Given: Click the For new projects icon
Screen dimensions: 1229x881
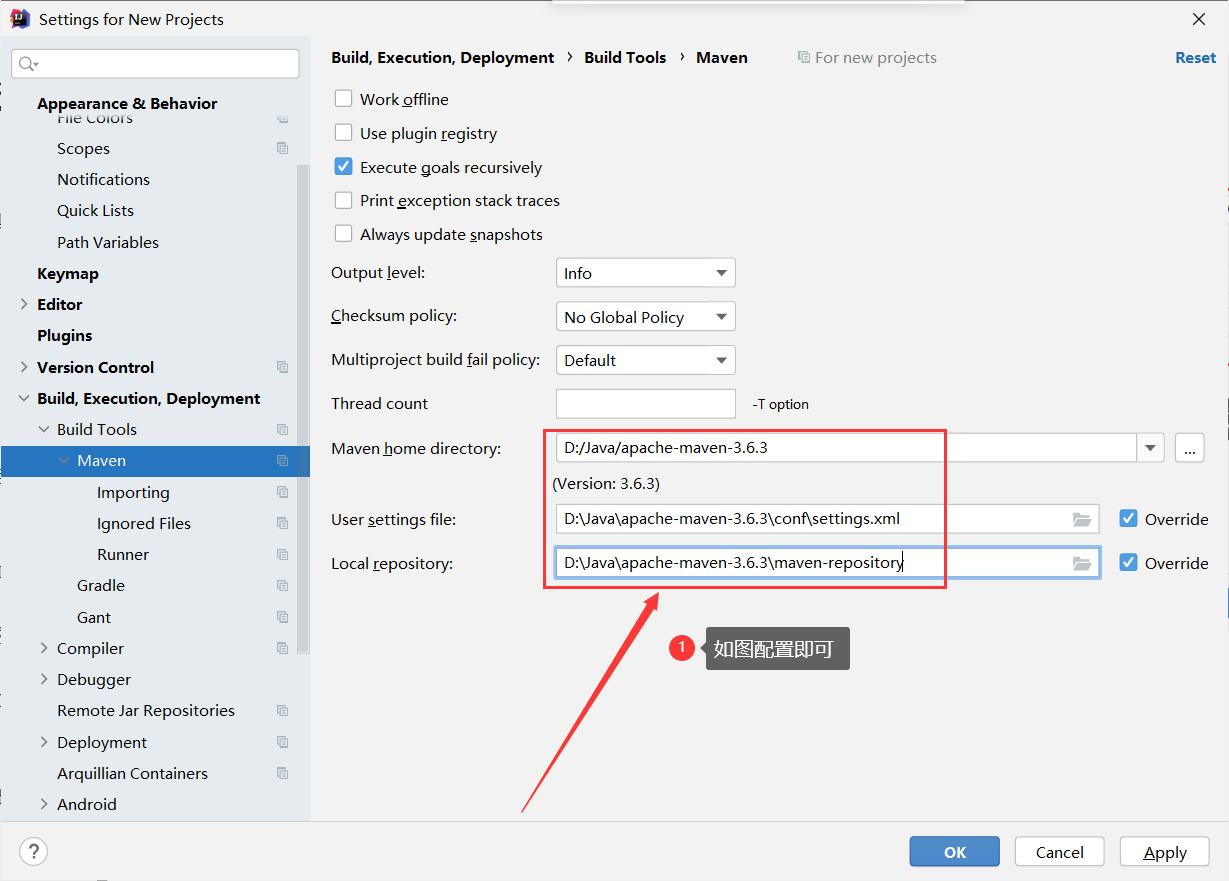Looking at the screenshot, I should [x=804, y=58].
